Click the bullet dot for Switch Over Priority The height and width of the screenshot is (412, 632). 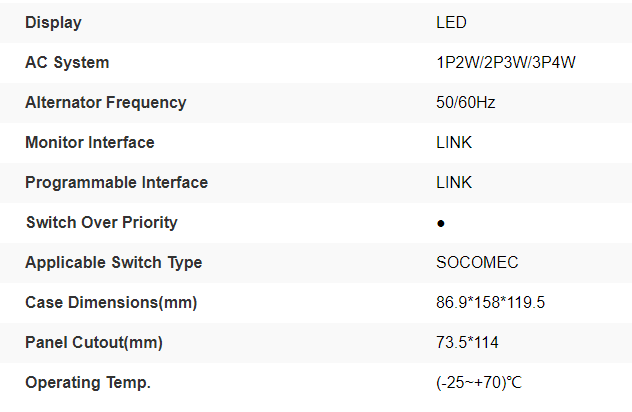pos(441,223)
